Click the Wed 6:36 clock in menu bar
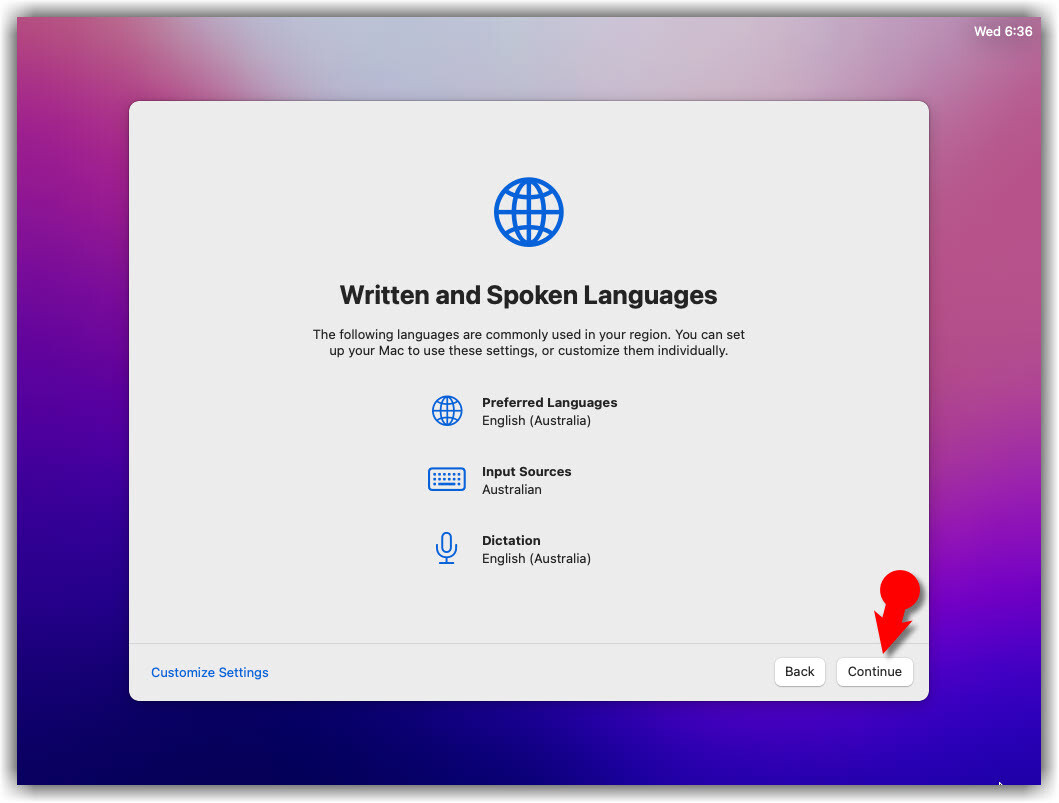This screenshot has height=803, width=1059. coord(1002,32)
